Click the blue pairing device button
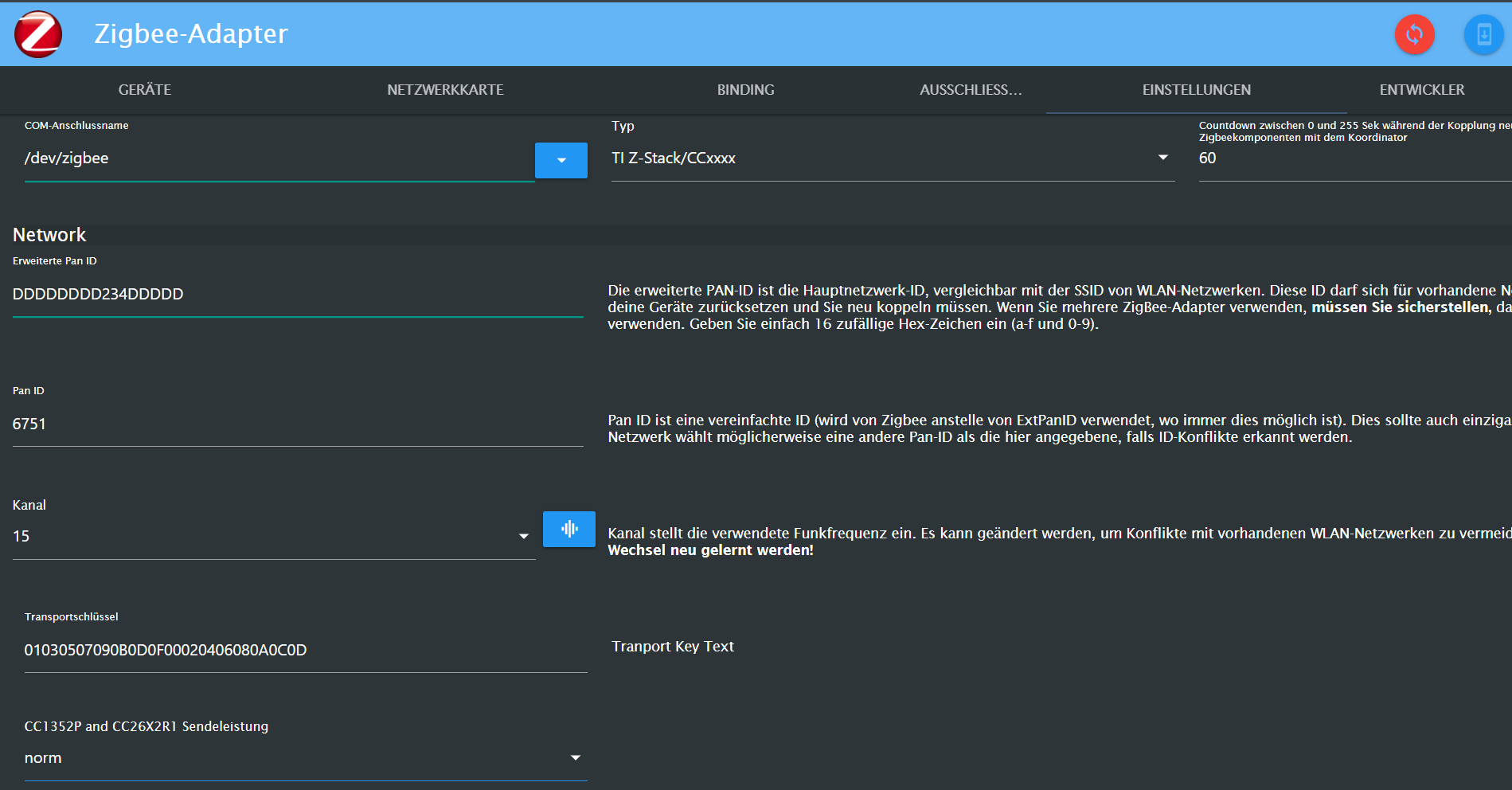 click(1484, 34)
